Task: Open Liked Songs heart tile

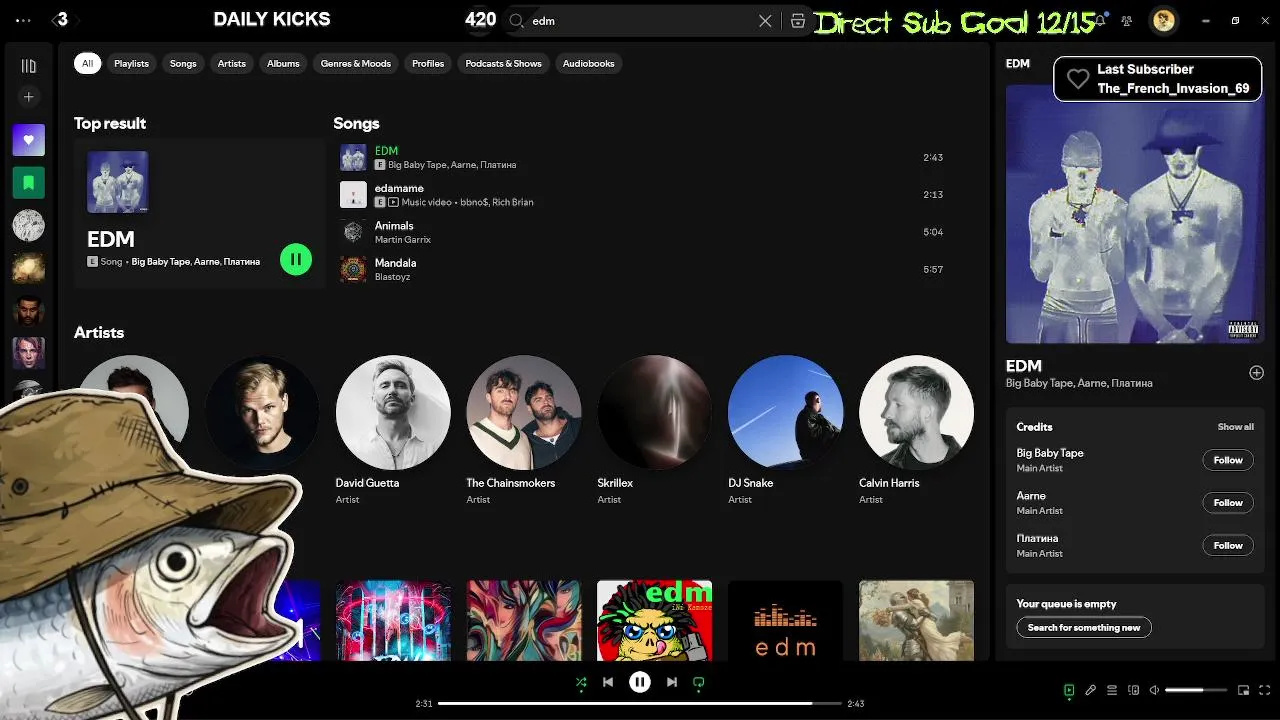Action: click(x=28, y=140)
